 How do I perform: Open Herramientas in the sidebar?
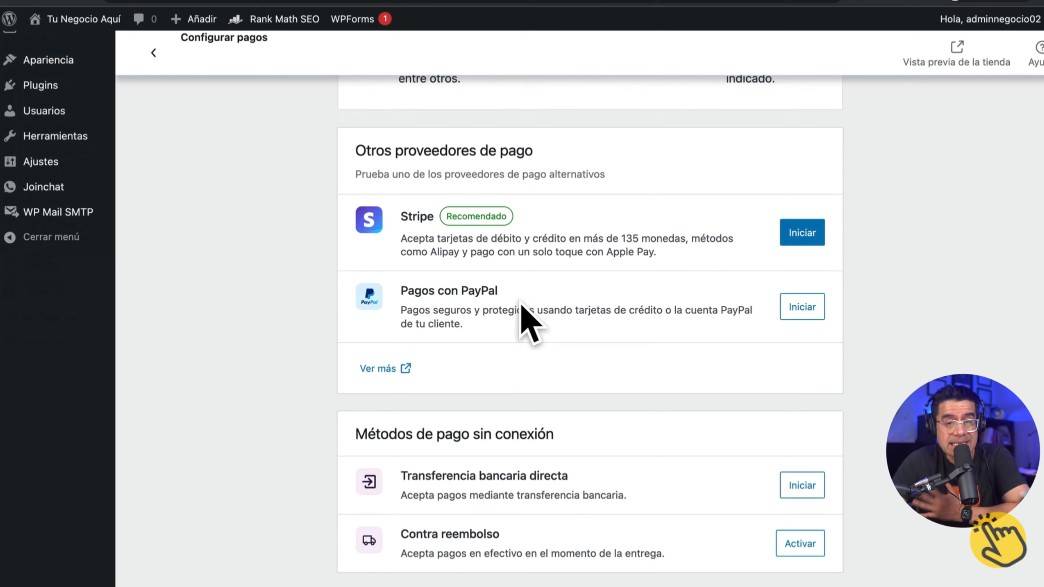(x=57, y=136)
